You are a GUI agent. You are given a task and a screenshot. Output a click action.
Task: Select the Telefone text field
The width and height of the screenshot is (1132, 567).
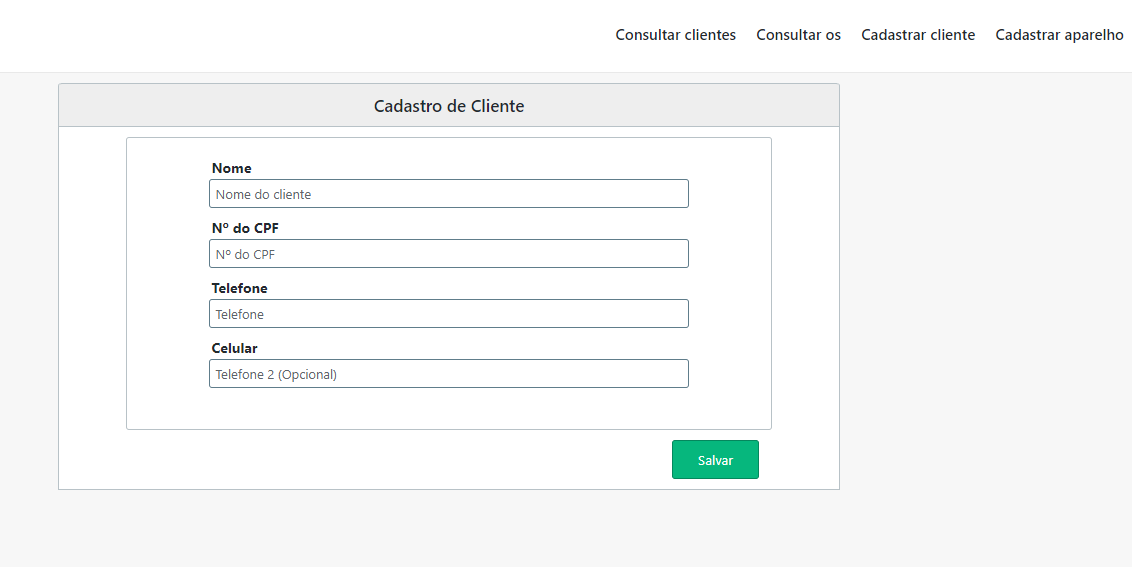click(448, 314)
